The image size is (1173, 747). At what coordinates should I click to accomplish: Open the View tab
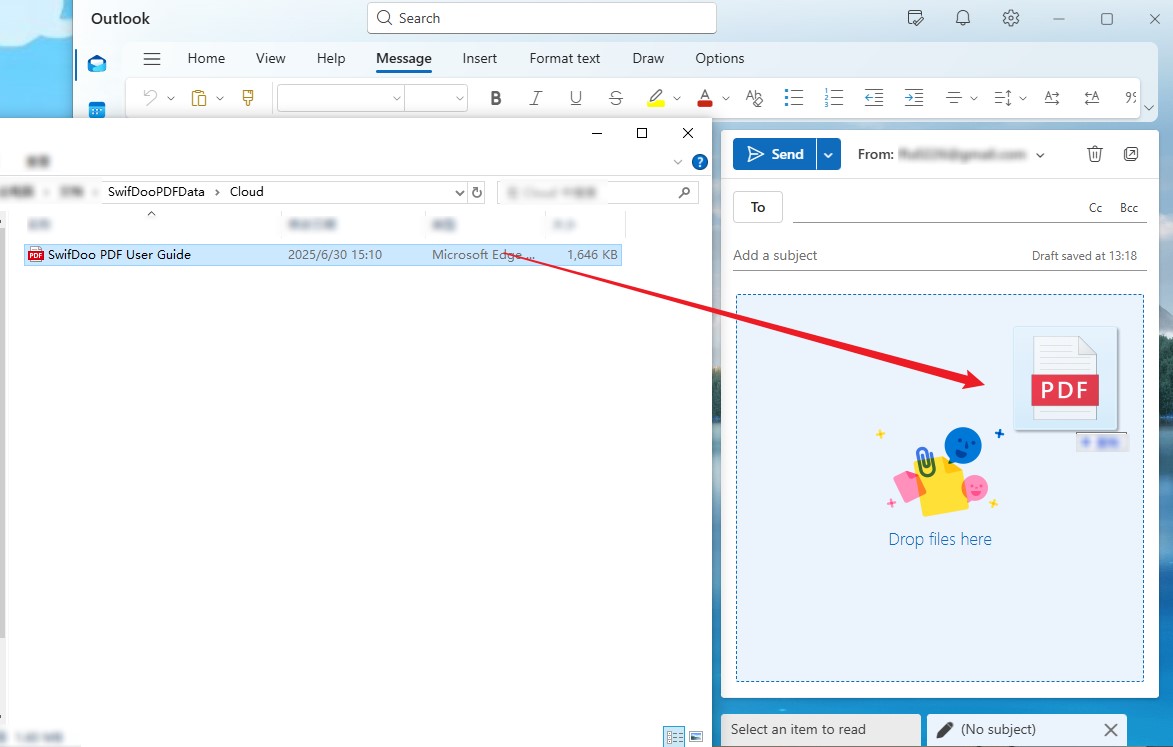tap(271, 58)
